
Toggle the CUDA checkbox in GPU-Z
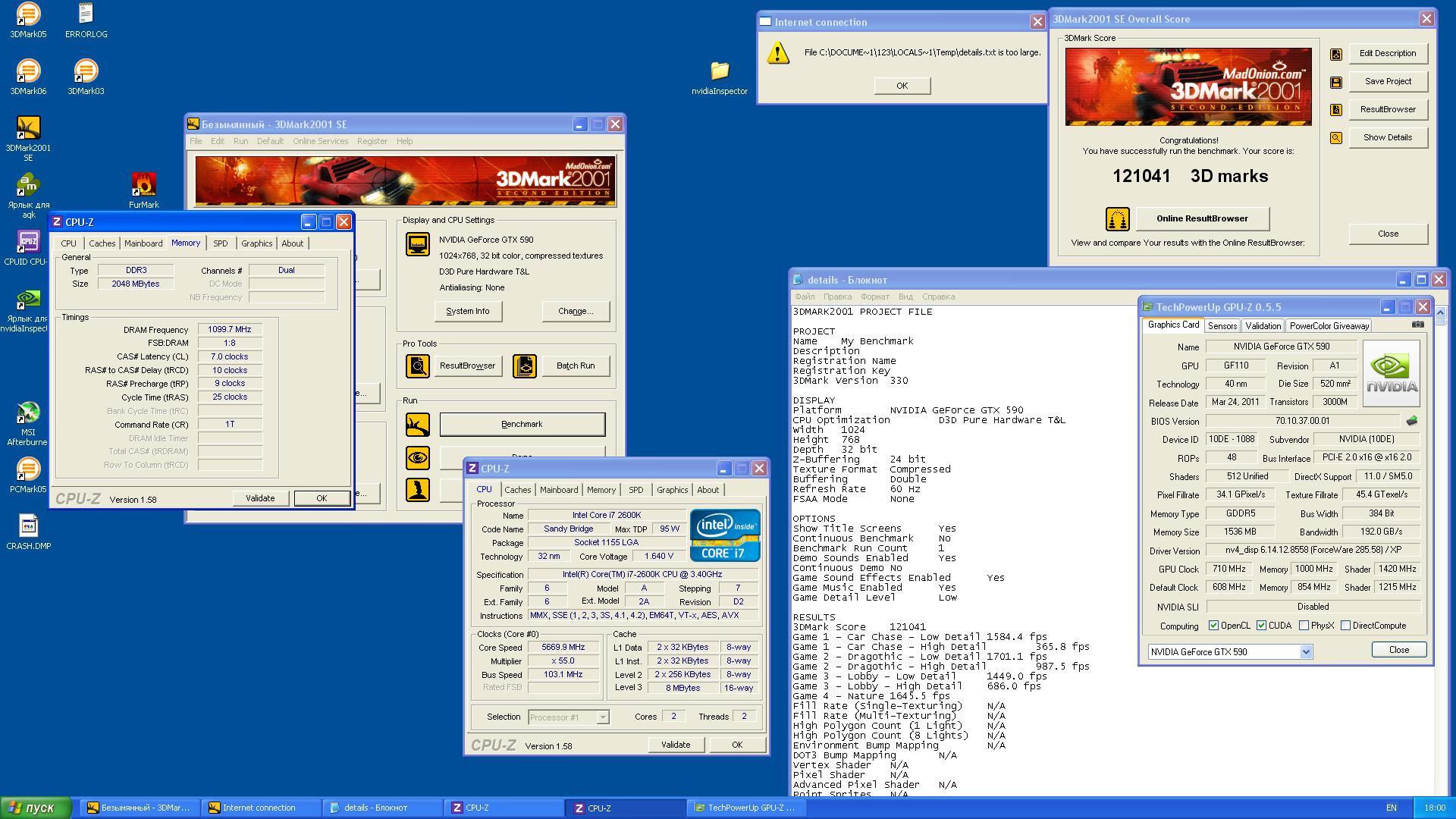pos(1261,626)
